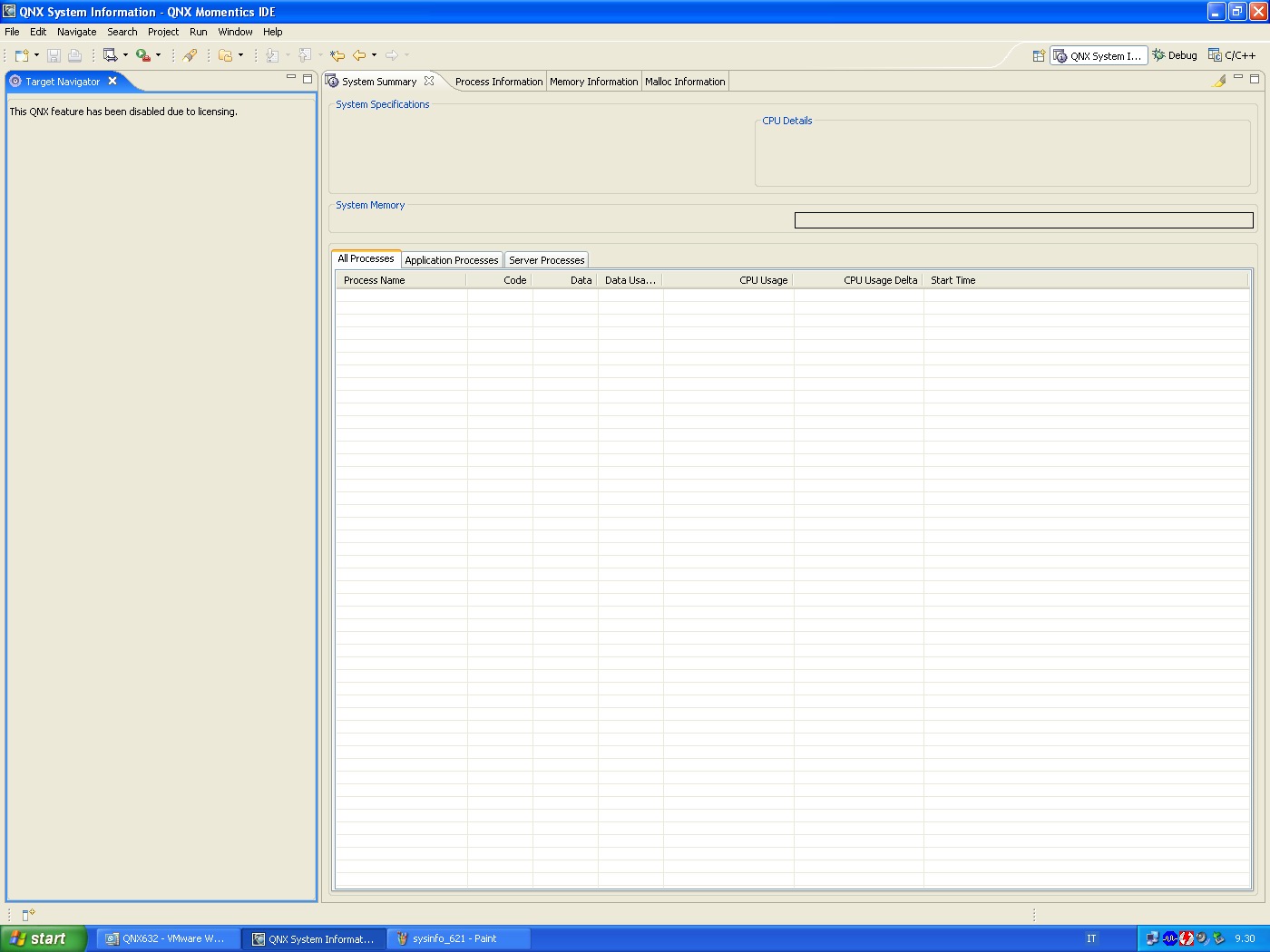
Task: Open the Open Perspective icon
Action: click(x=1039, y=55)
